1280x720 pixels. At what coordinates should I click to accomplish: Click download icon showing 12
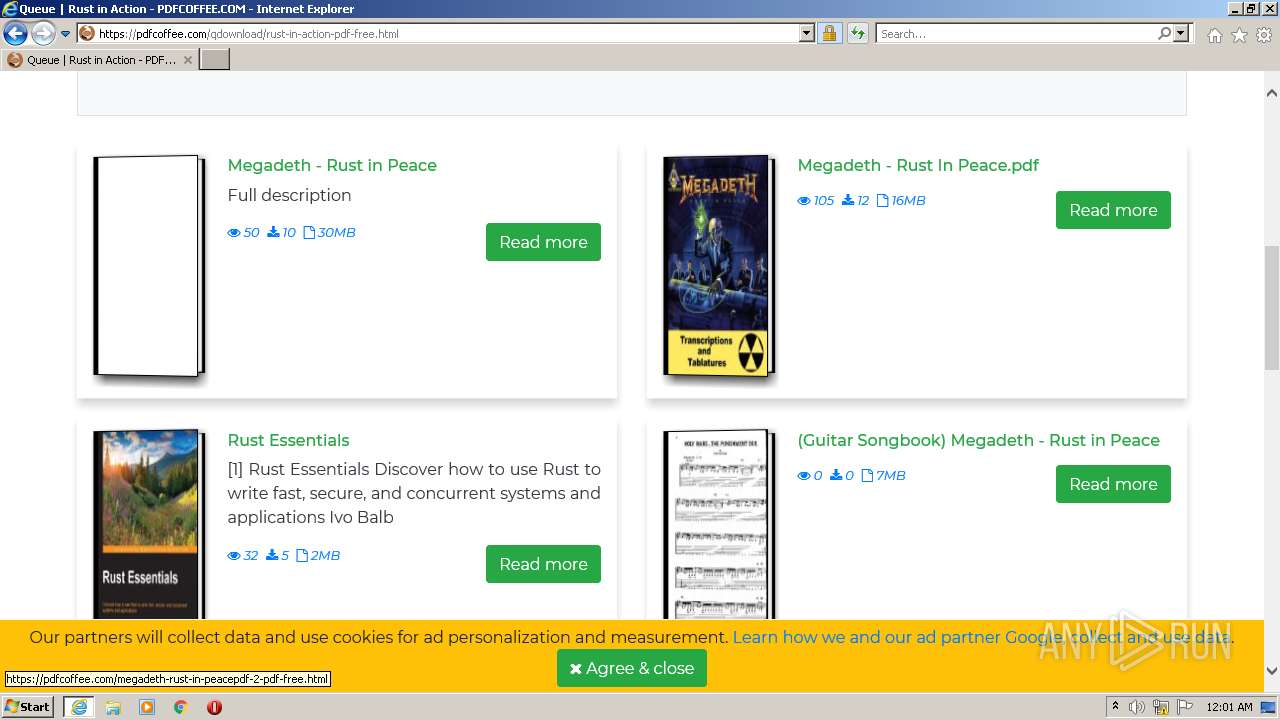point(848,200)
